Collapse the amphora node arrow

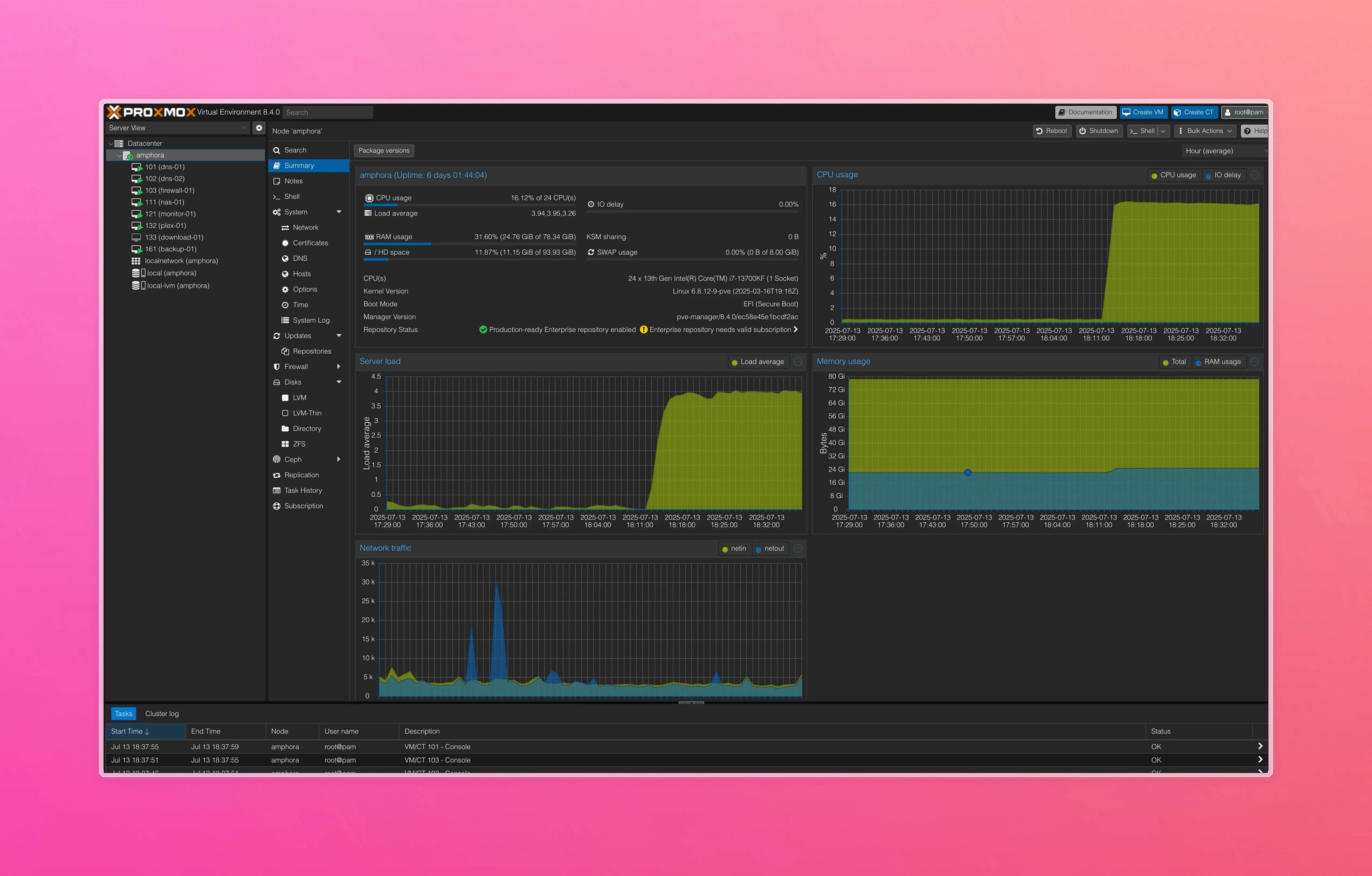pyautogui.click(x=119, y=156)
